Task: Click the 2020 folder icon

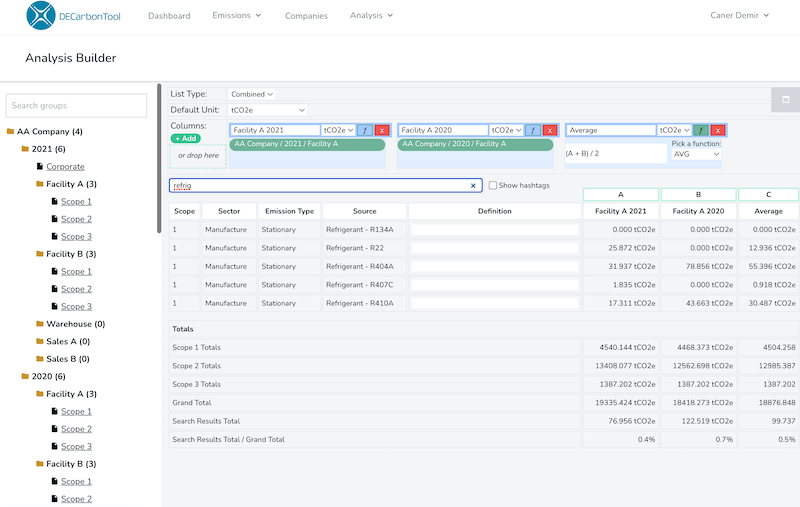Action: point(25,376)
